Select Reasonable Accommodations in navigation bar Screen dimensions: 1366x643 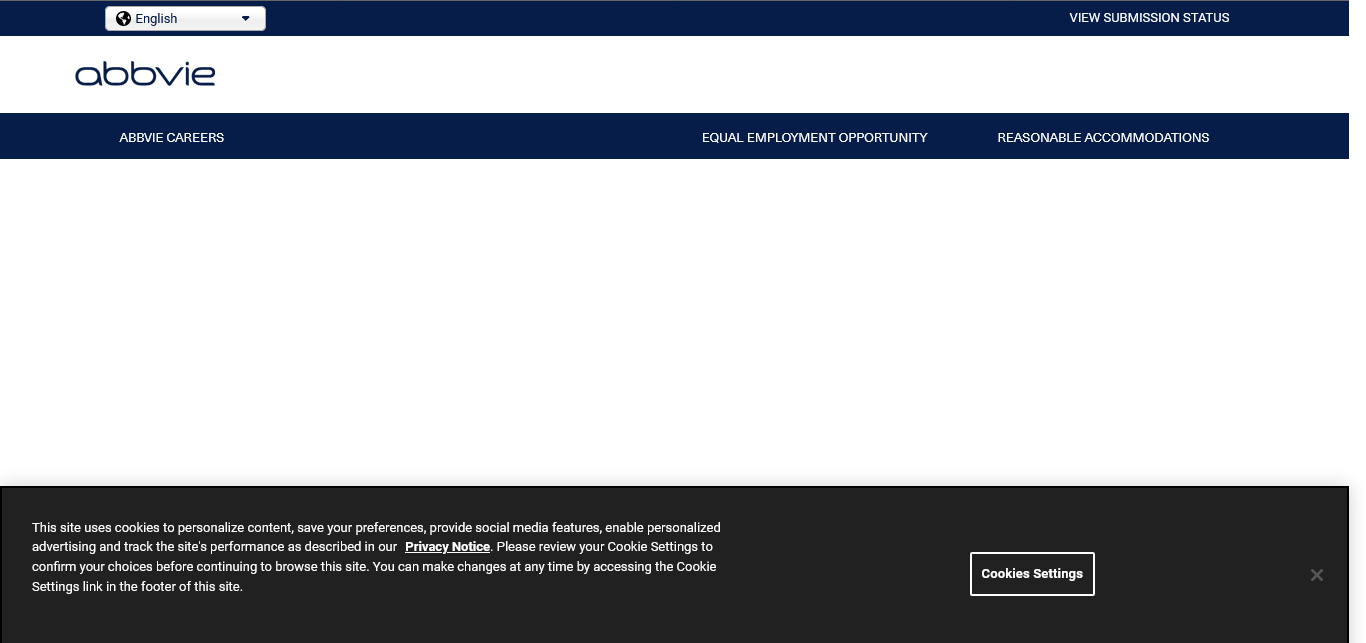click(x=1103, y=137)
